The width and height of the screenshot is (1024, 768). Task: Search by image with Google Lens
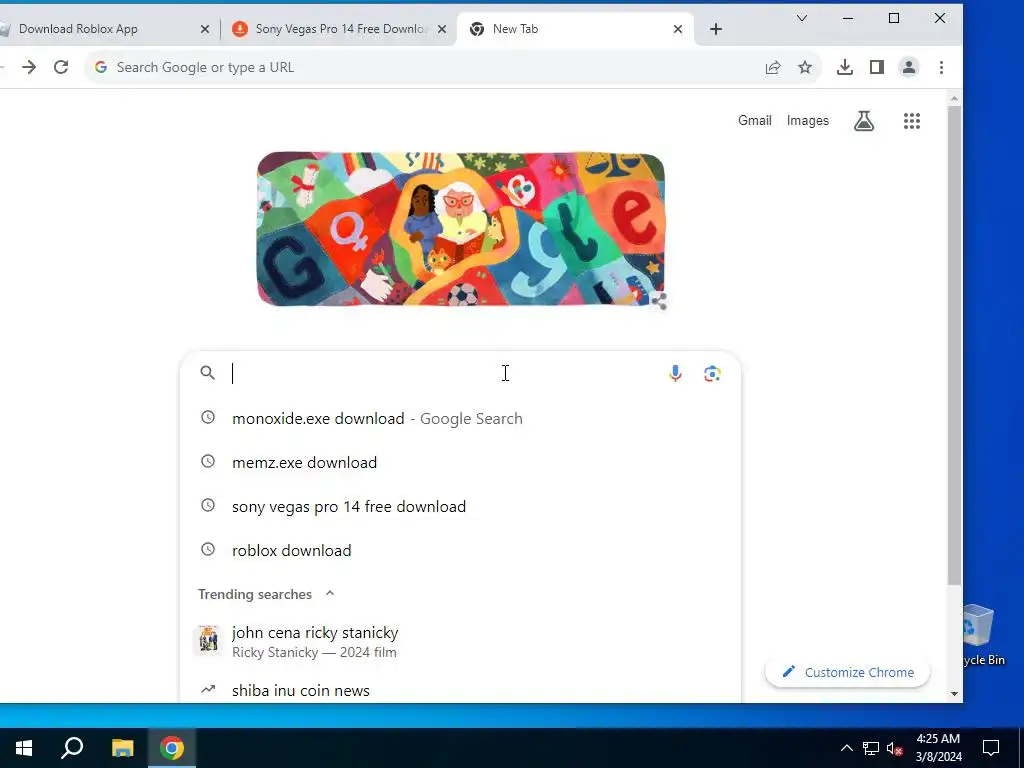712,374
